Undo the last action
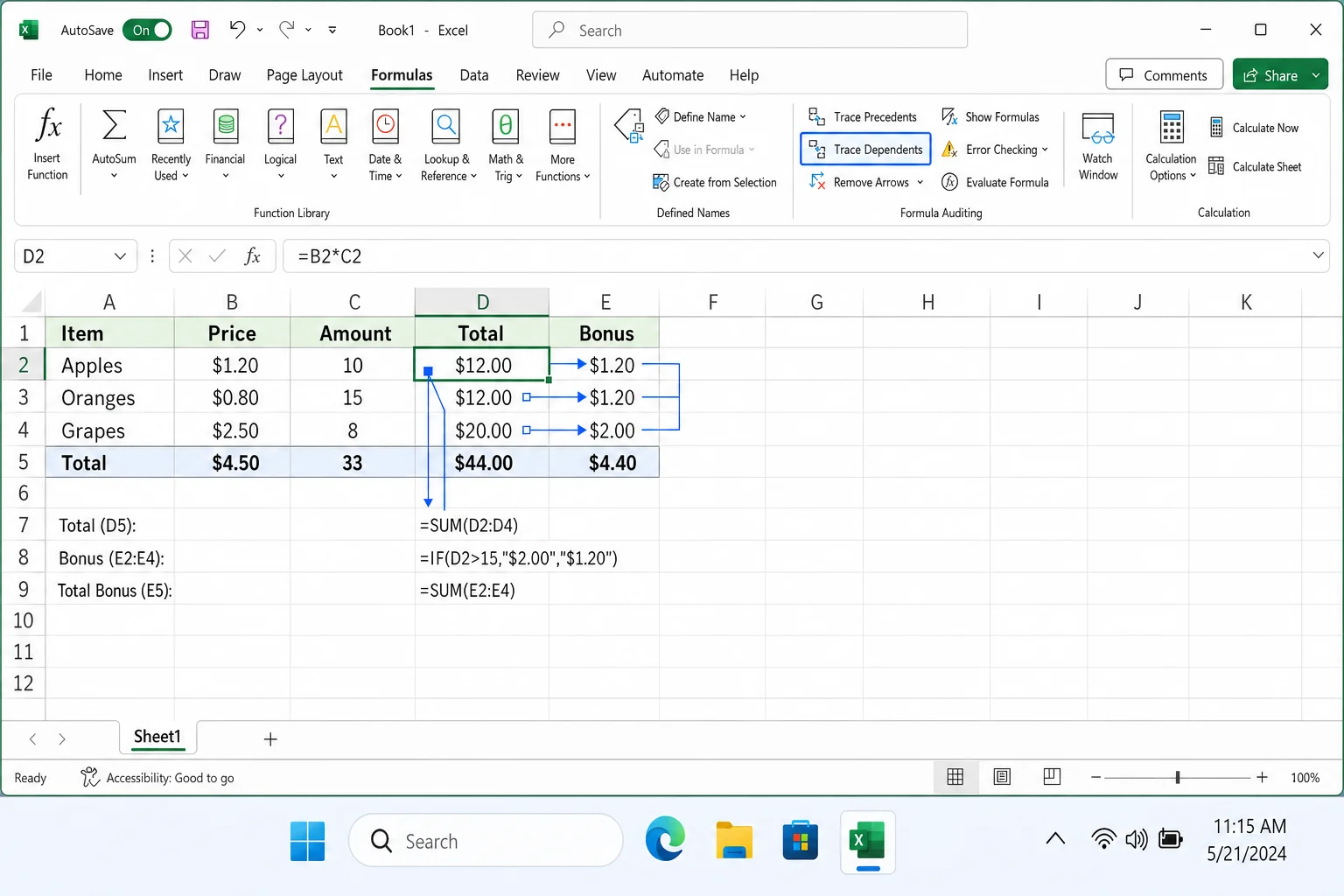Image resolution: width=1344 pixels, height=896 pixels. pos(237,30)
